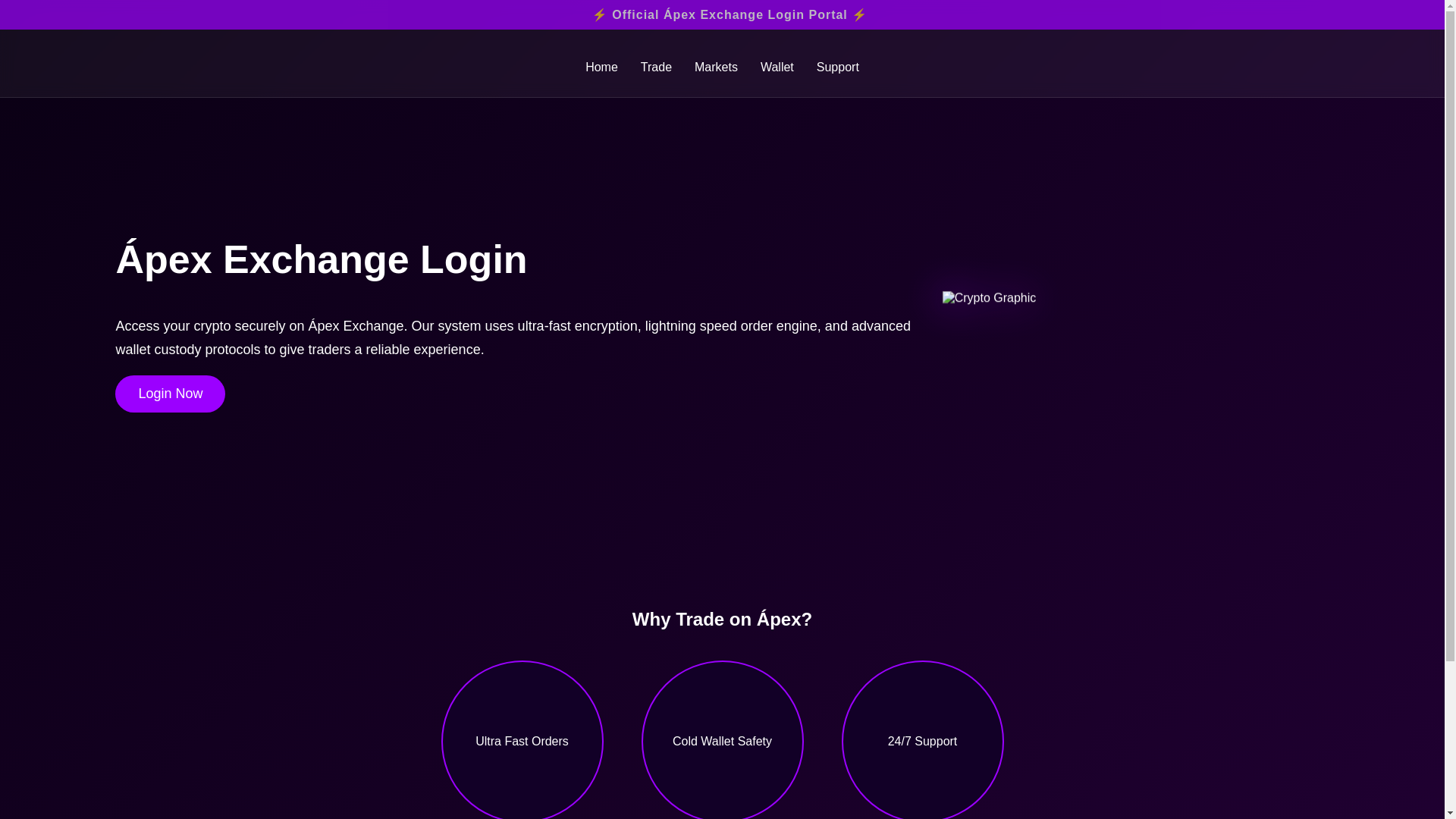Click the Why Trade on Ápex heading
Viewport: 1456px width, 819px height.
[x=722, y=620]
